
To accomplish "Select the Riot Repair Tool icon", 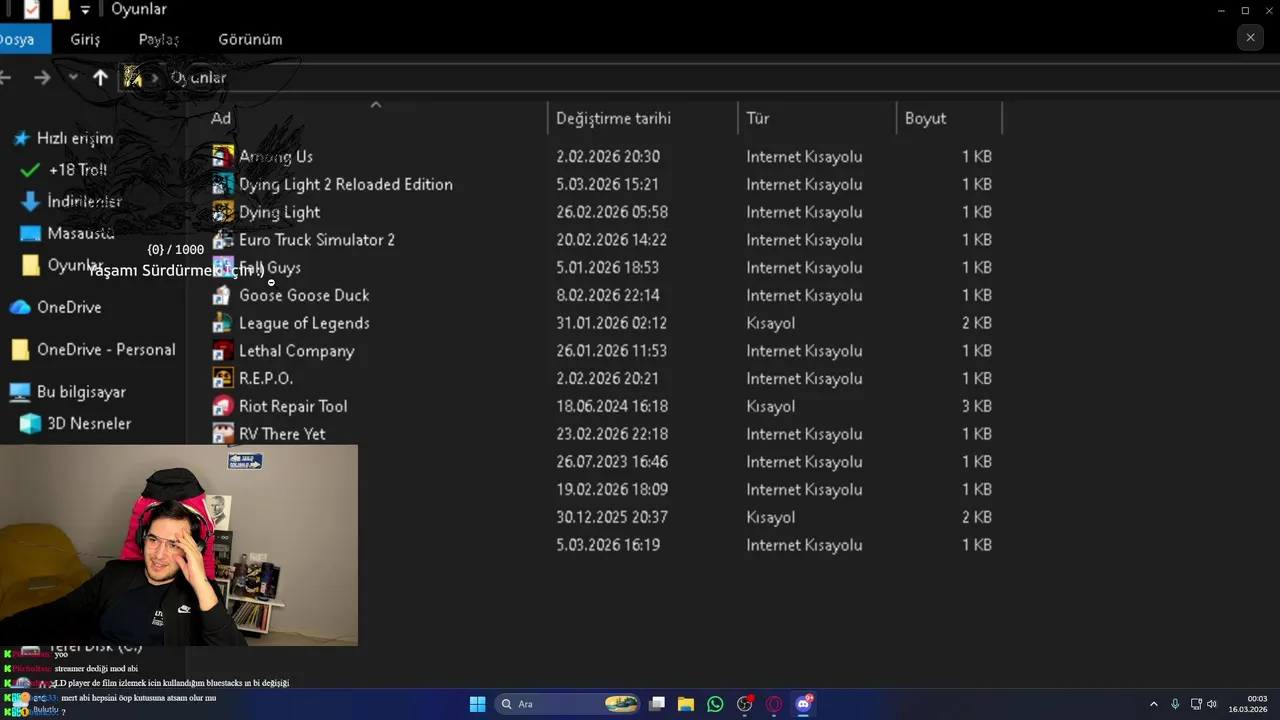I will [x=223, y=407].
